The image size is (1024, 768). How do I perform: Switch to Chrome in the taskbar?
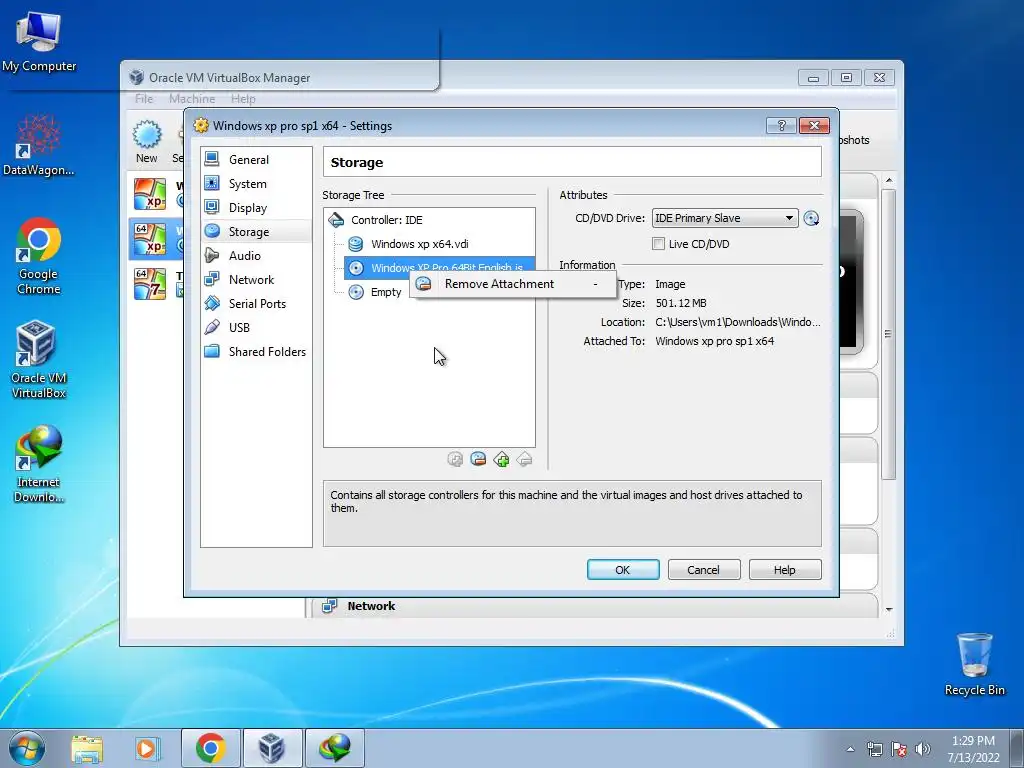(210, 748)
